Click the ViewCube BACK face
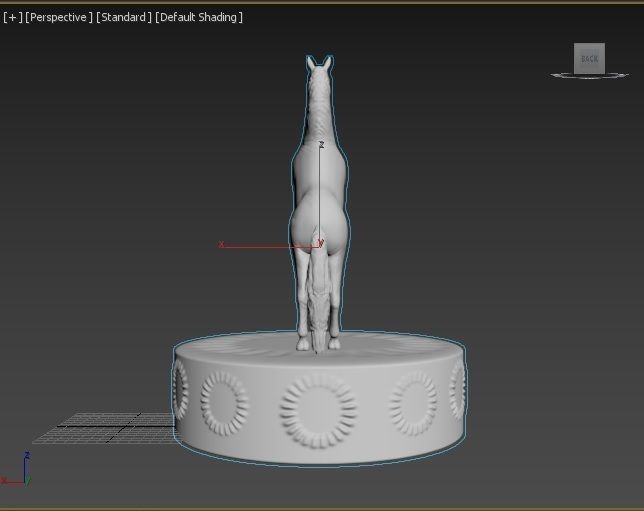644x511 pixels. (x=589, y=58)
